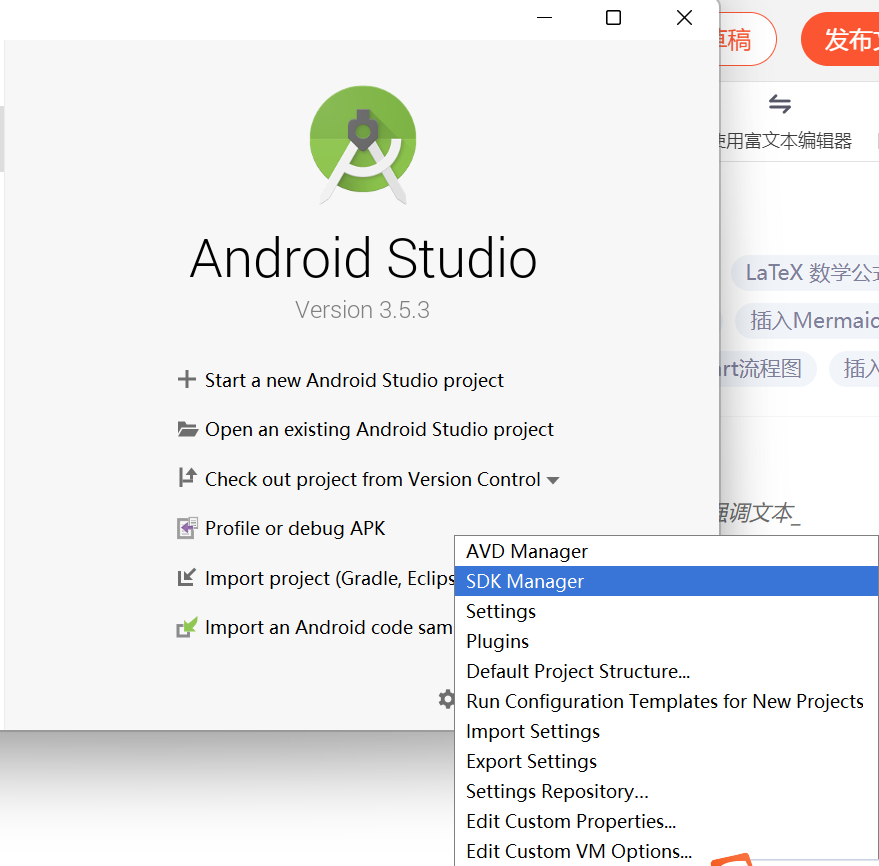Click the Profile or debug APK icon

click(187, 528)
